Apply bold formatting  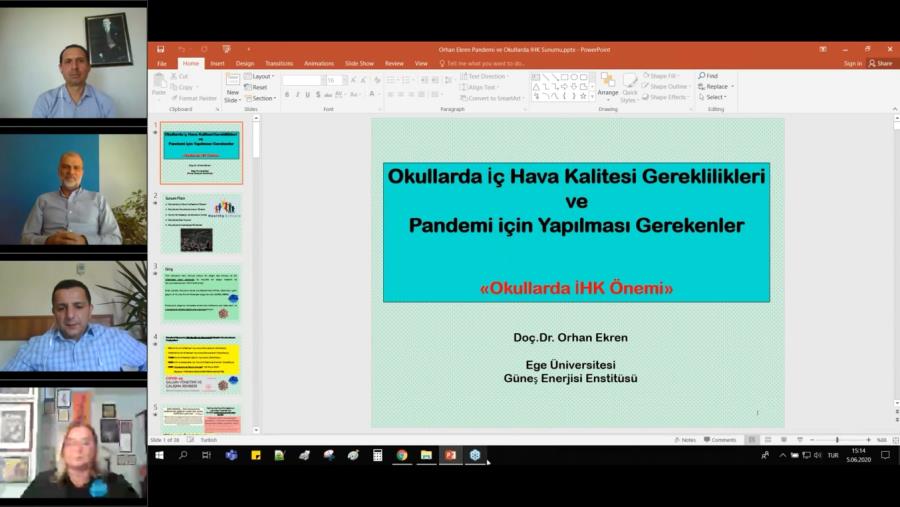[x=287, y=94]
